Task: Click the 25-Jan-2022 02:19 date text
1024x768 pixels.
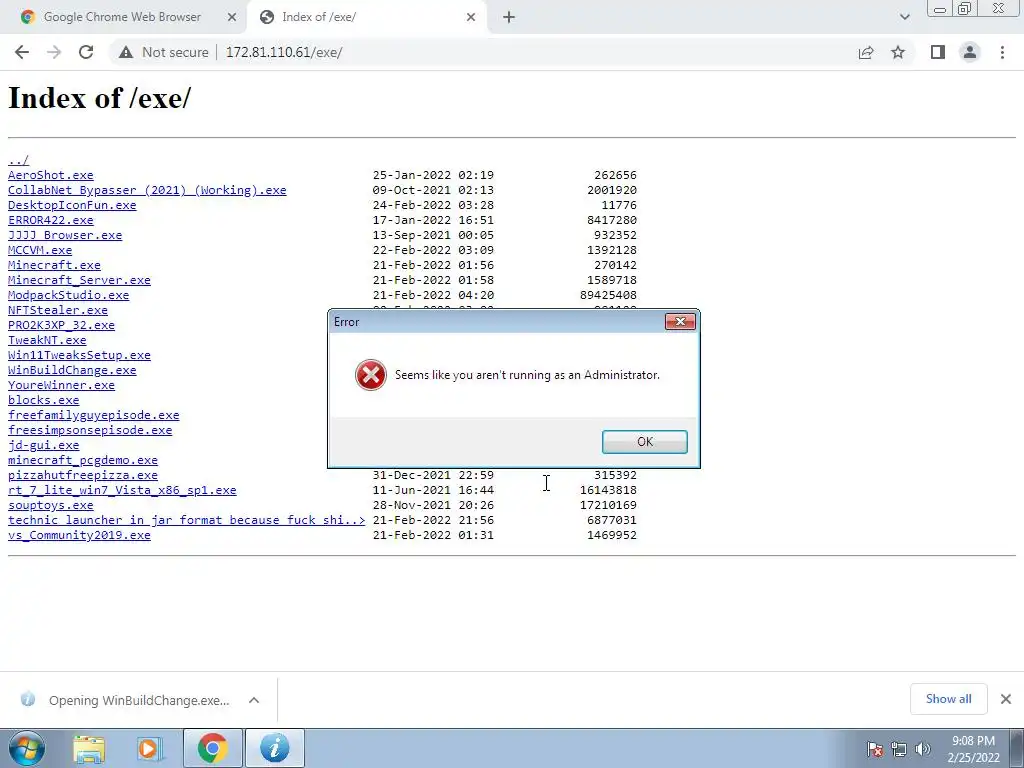Action: tap(433, 175)
